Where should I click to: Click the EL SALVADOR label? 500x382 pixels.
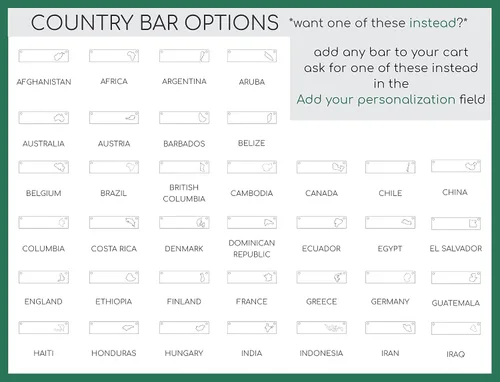tap(456, 248)
